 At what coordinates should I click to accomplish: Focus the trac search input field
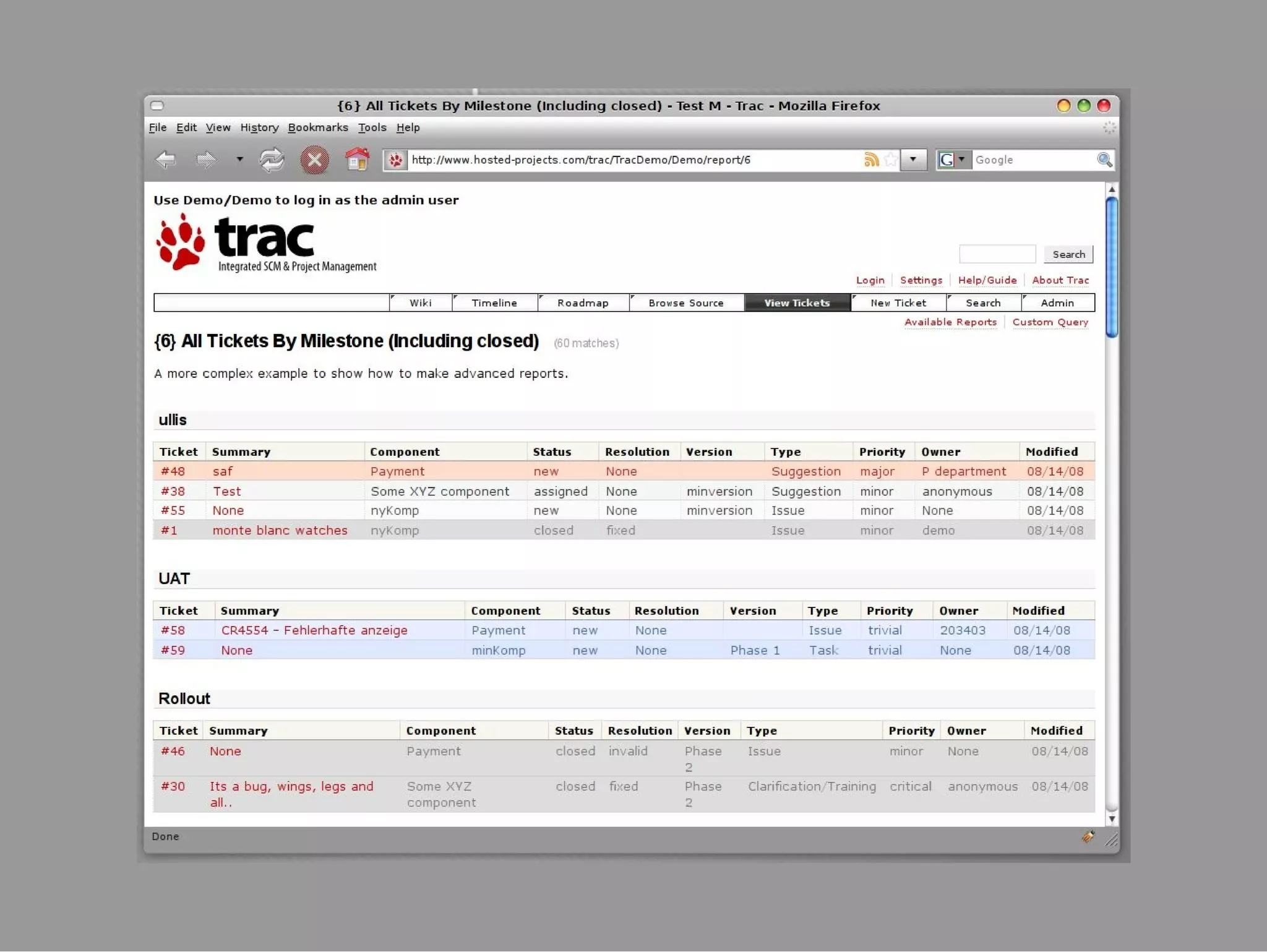pos(997,254)
